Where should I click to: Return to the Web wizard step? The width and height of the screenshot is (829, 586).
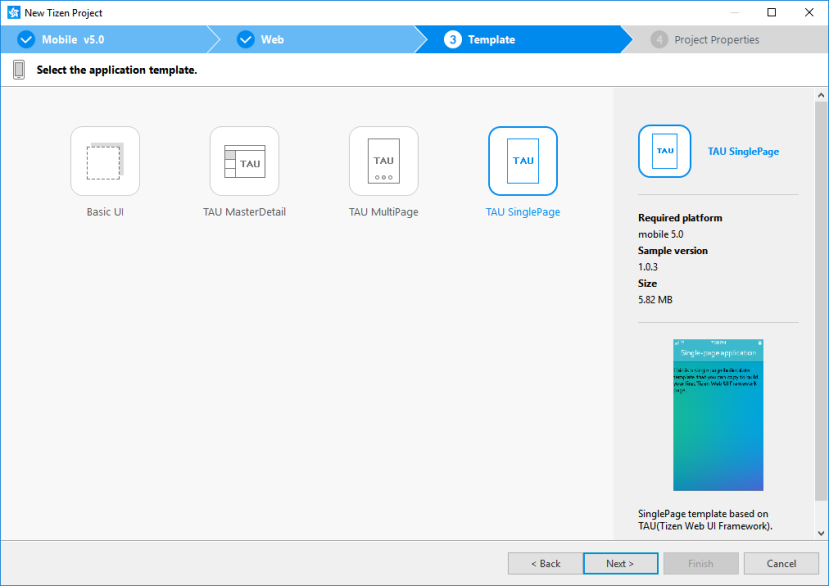pyautogui.click(x=272, y=40)
